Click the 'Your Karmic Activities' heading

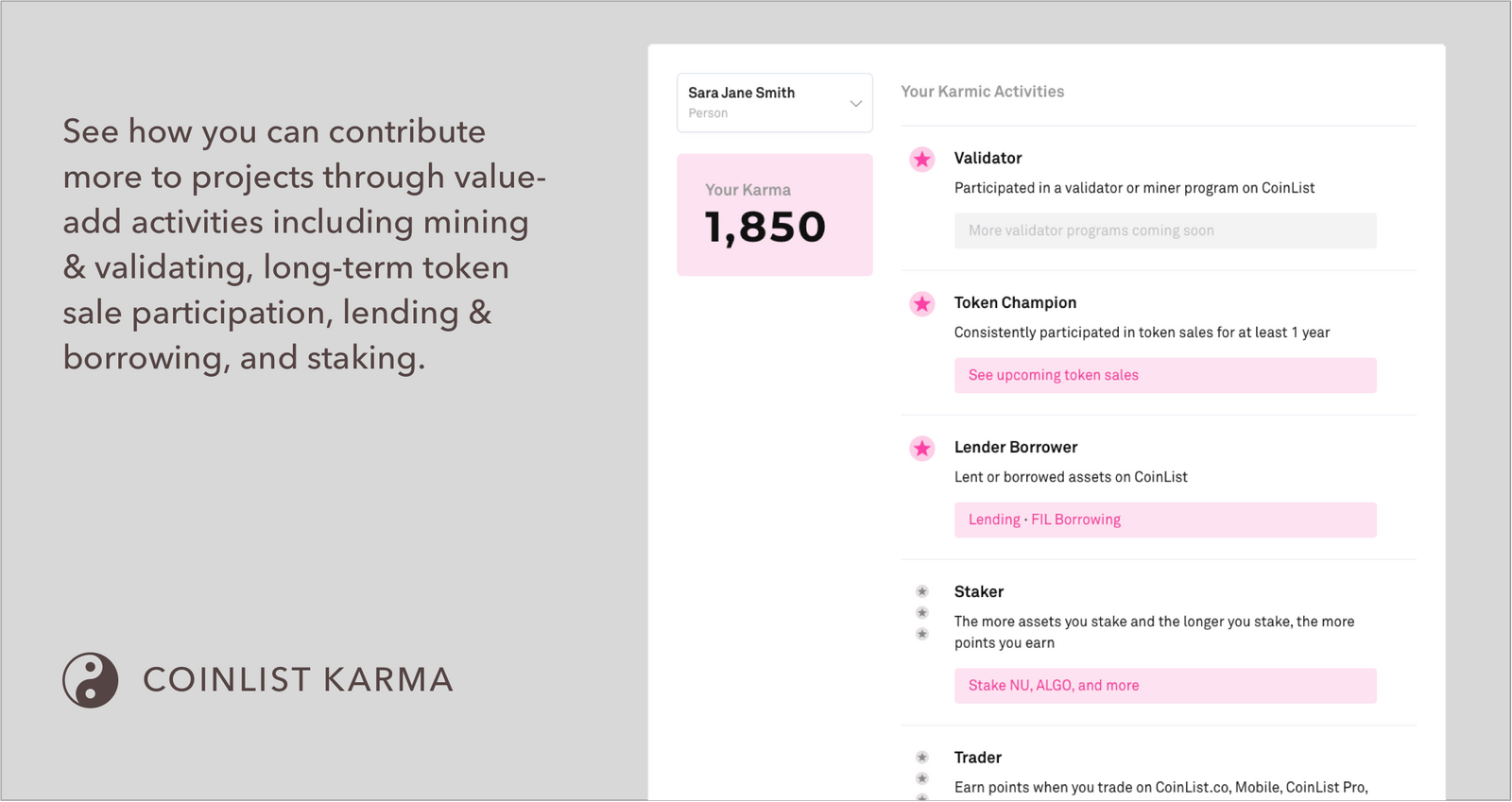coord(982,92)
